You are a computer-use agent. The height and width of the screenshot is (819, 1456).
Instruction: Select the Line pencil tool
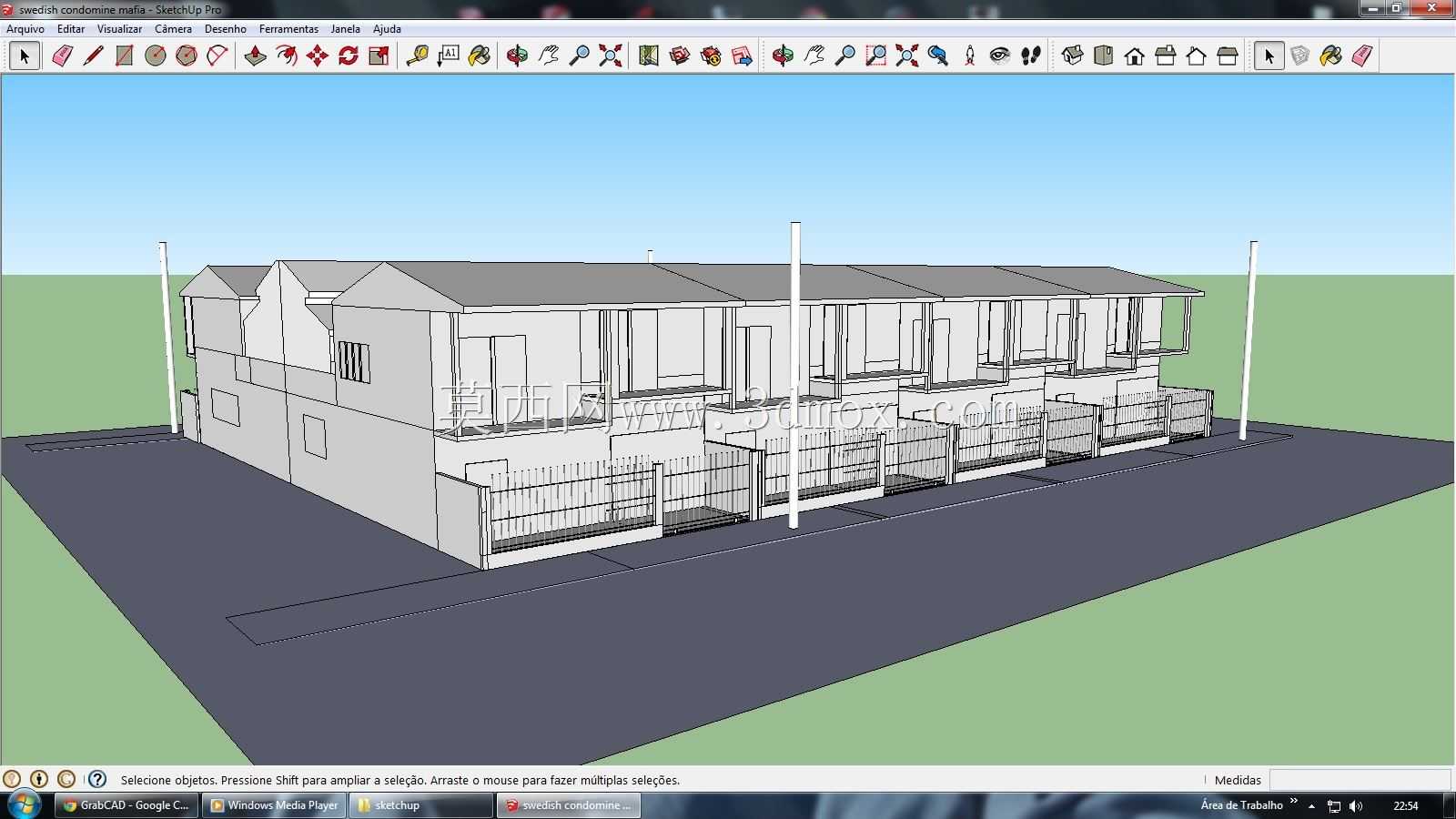click(93, 56)
